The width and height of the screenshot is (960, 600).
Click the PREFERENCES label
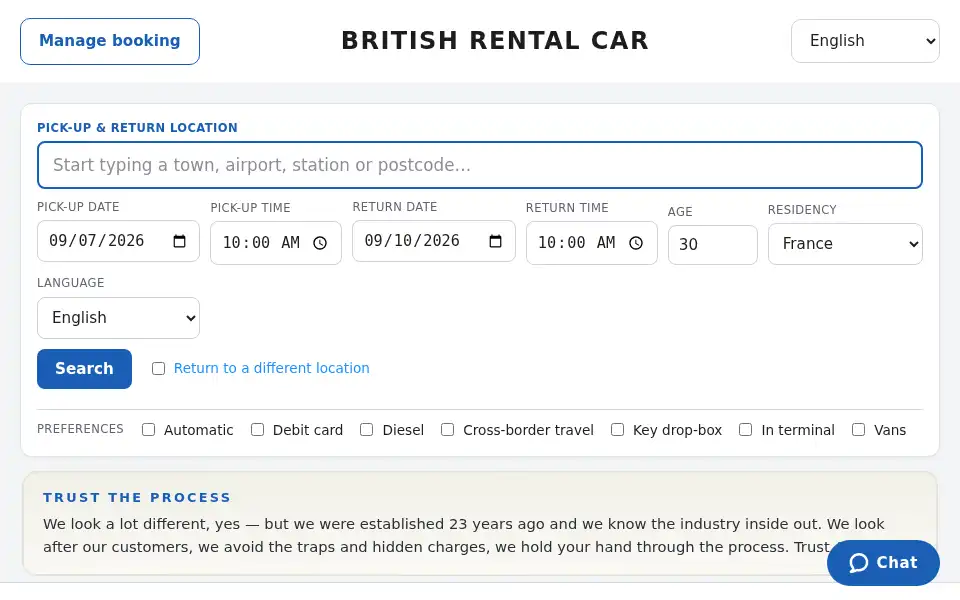[x=80, y=429]
